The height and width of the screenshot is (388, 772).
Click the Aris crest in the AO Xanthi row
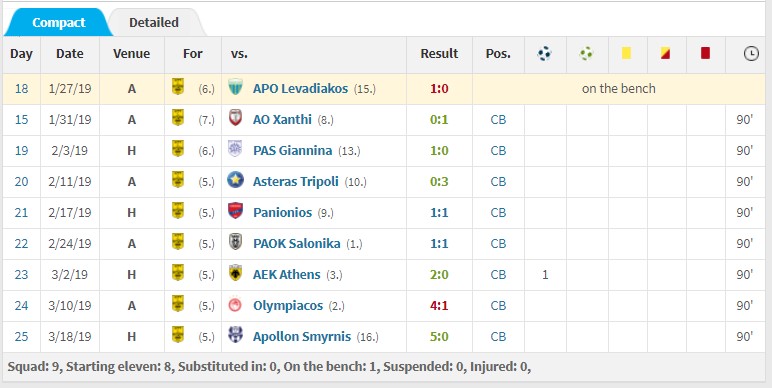pyautogui.click(x=178, y=118)
